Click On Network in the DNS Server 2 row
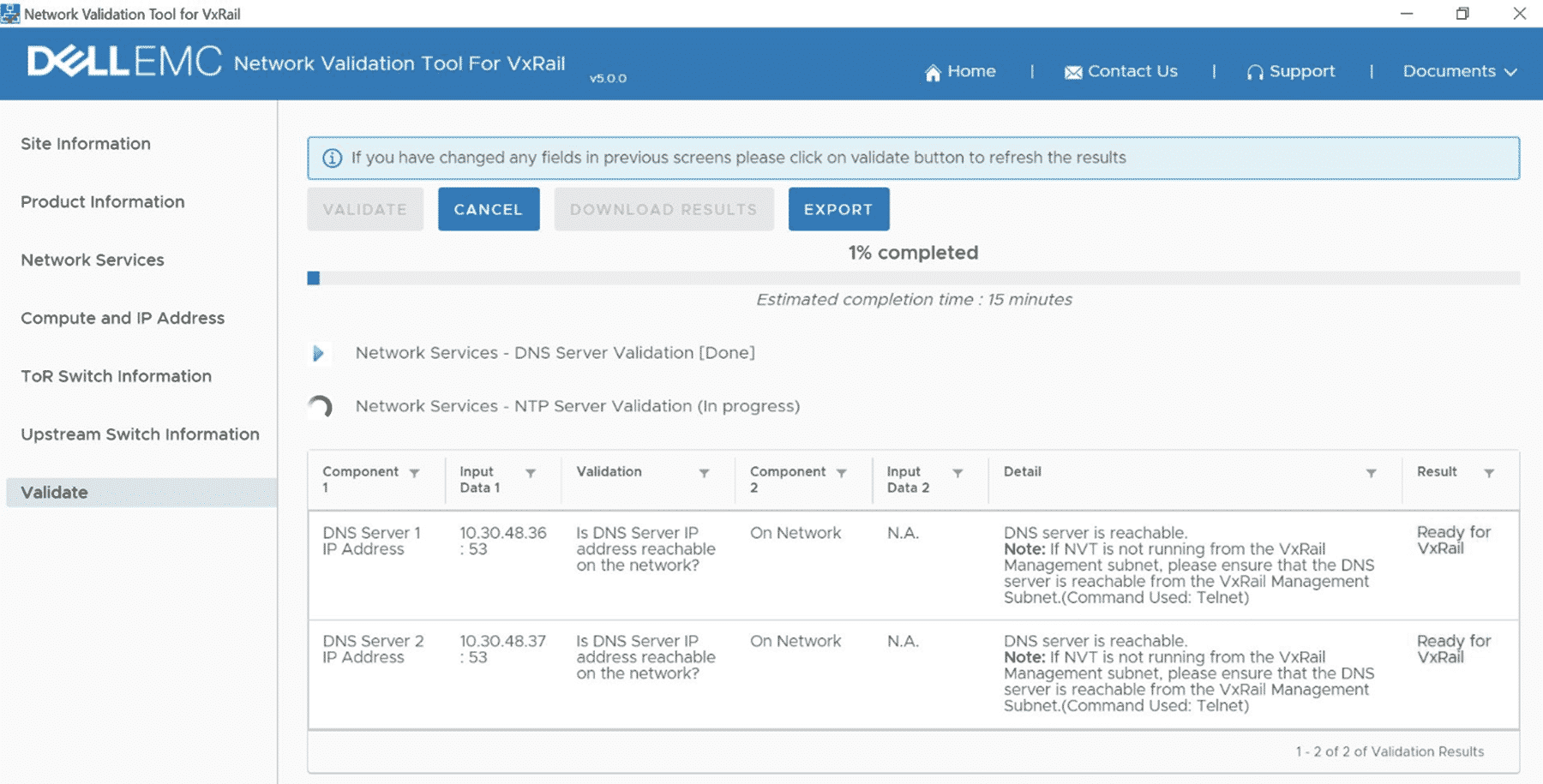This screenshot has height=784, width=1543. [x=796, y=641]
